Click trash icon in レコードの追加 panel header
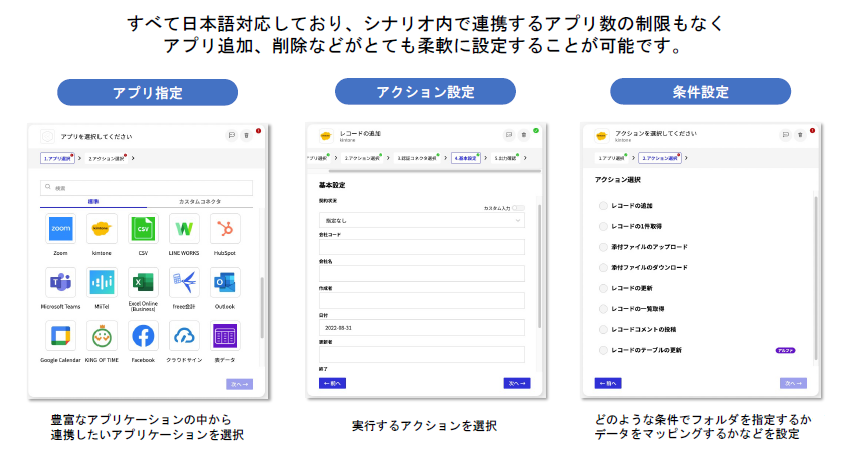Viewport: 851px width, 450px height. coord(524,134)
